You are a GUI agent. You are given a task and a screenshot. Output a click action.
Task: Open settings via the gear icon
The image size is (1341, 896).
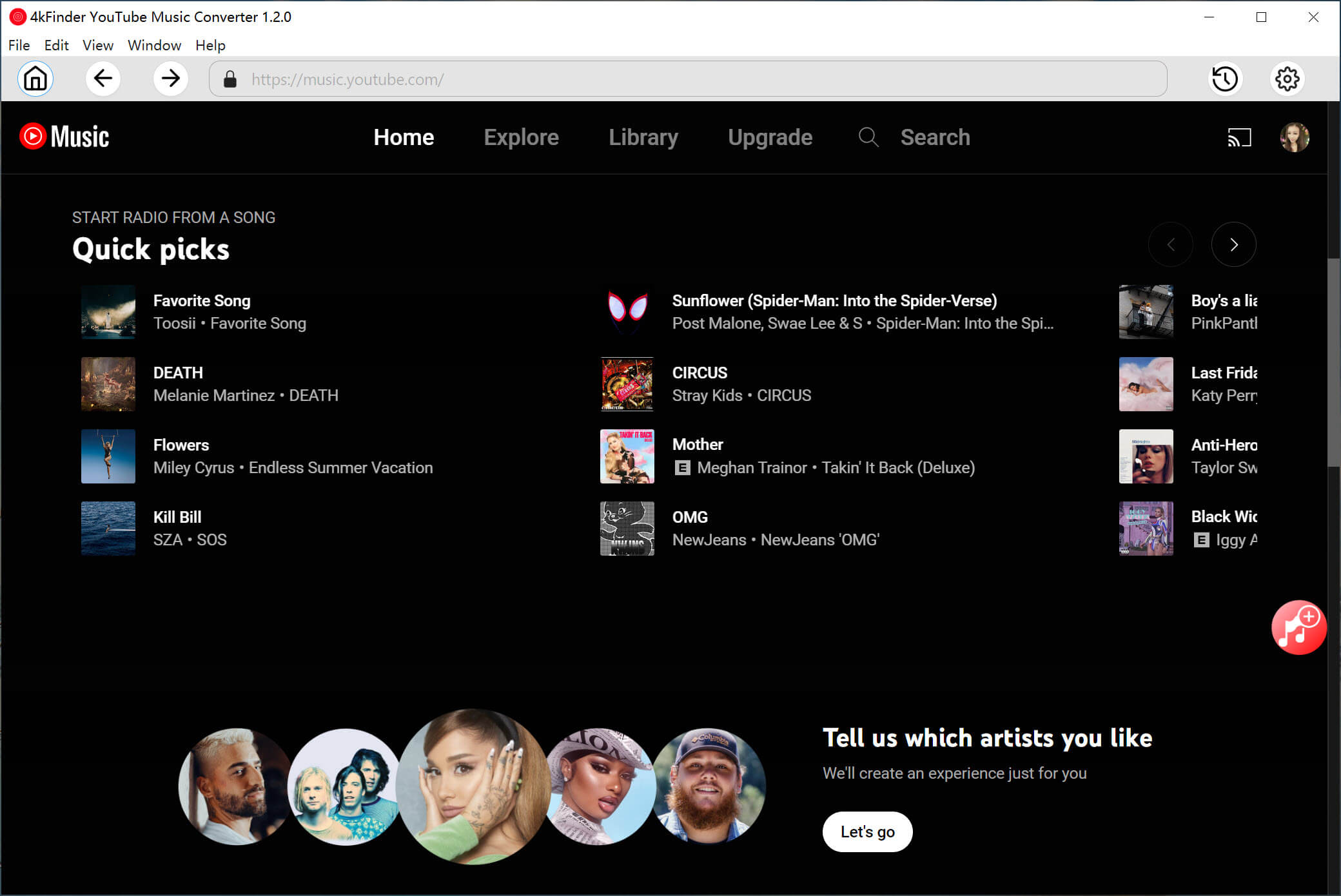pos(1287,79)
